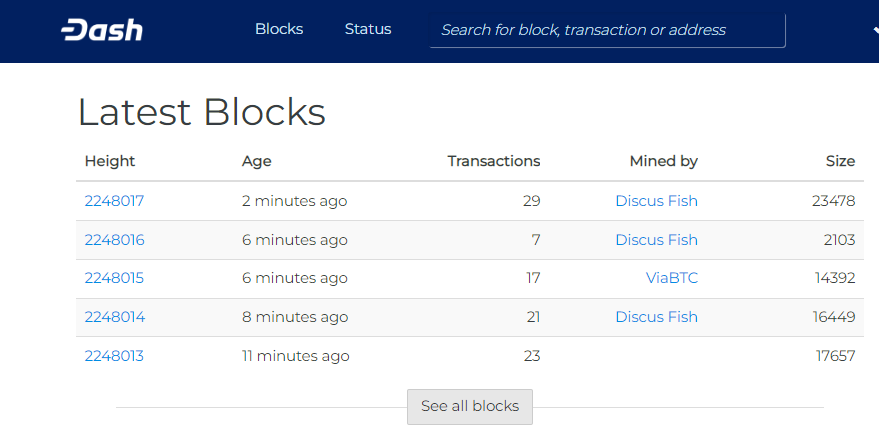Click the Latest Blocks heading

[x=202, y=112]
